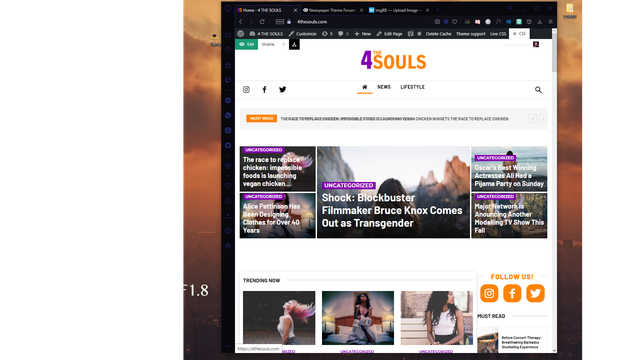Open Theme support link
Image resolution: width=640 pixels, height=360 pixels.
(x=471, y=33)
